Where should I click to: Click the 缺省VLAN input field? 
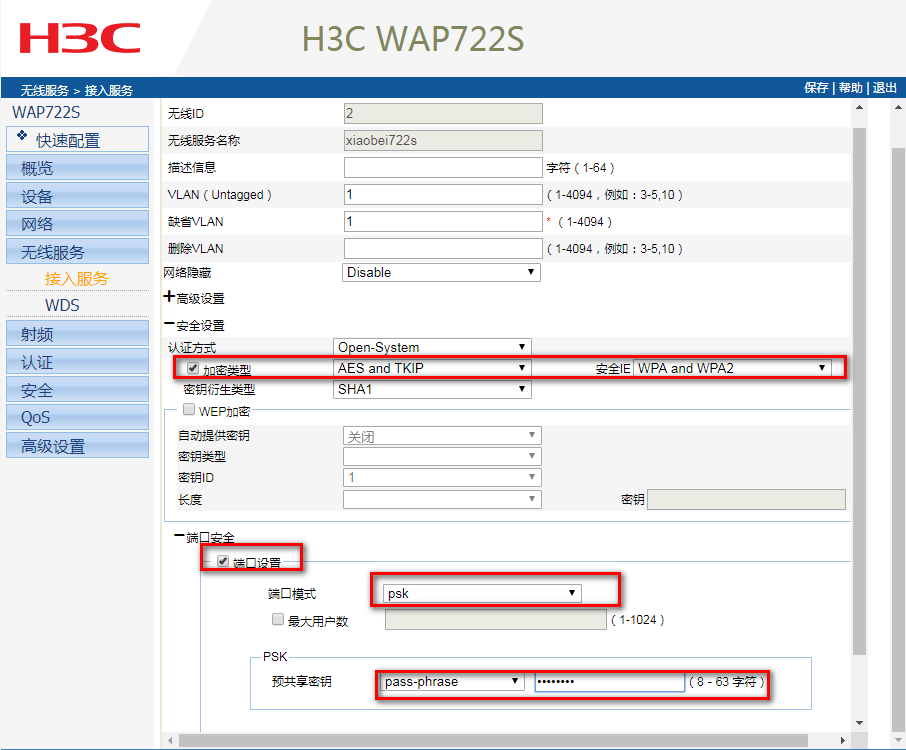(x=443, y=221)
